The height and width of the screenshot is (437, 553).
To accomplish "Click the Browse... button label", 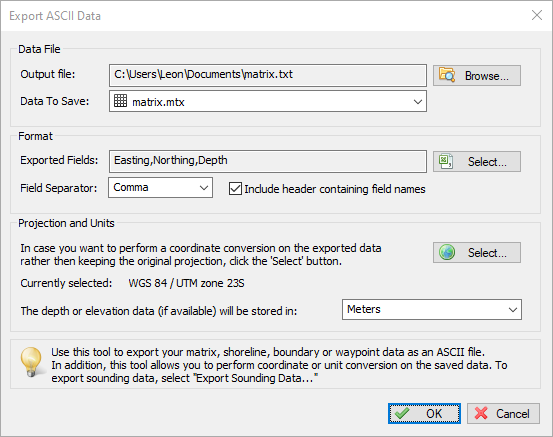I will pyautogui.click(x=486, y=76).
